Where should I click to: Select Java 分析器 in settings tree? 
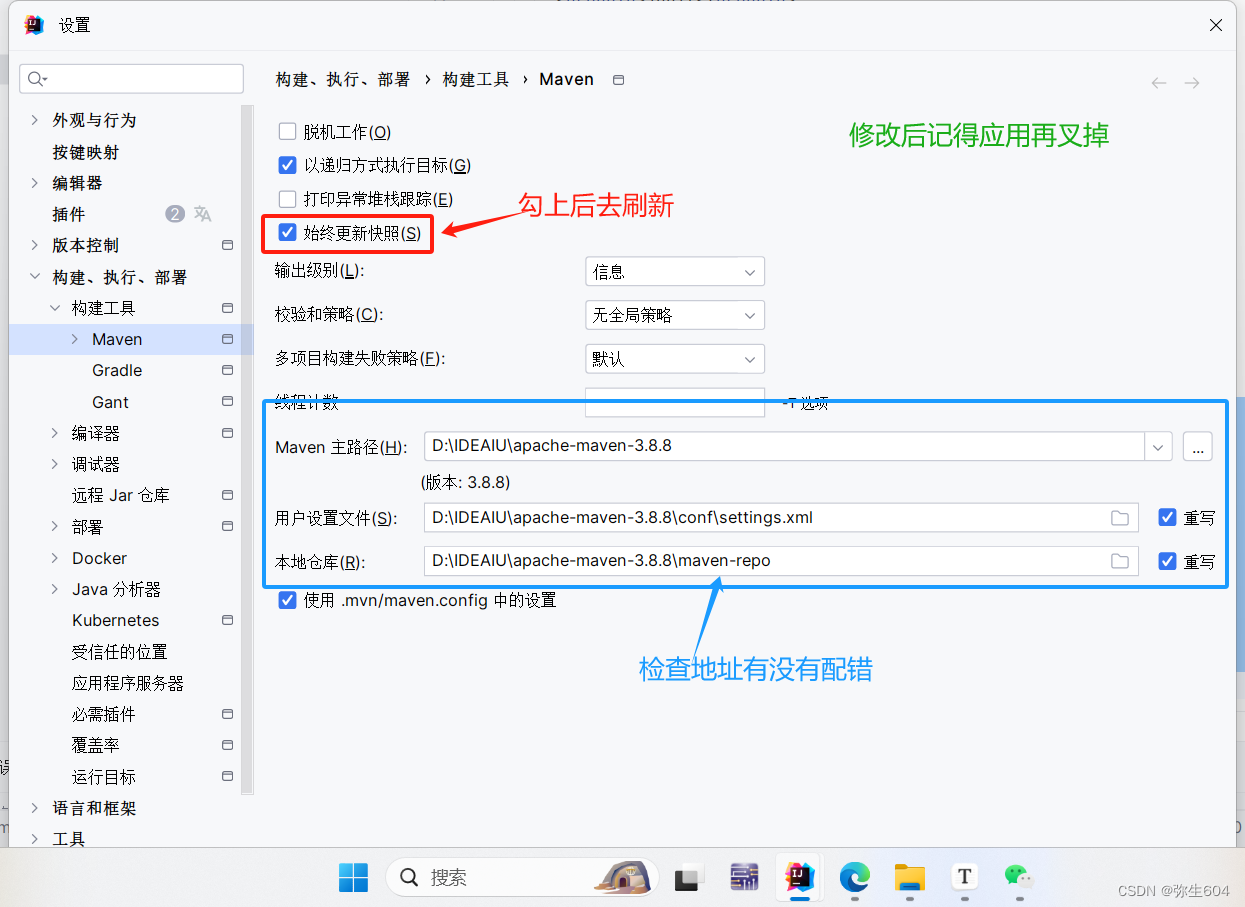(116, 589)
